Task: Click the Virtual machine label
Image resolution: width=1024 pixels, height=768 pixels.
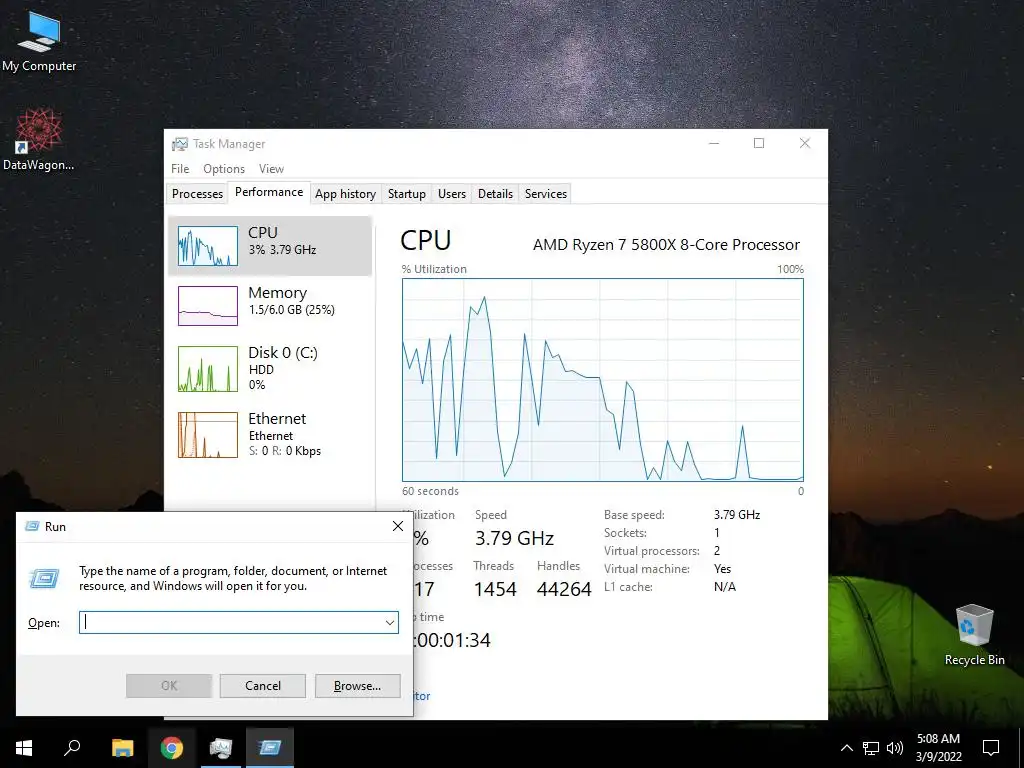Action: [647, 569]
